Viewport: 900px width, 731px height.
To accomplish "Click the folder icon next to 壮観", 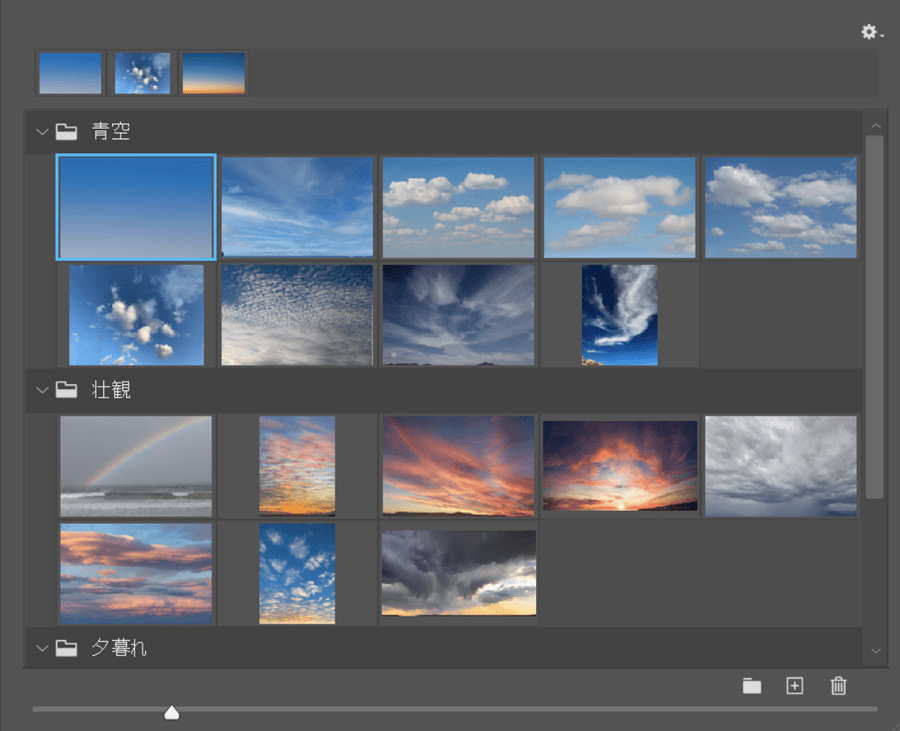I will tap(67, 390).
